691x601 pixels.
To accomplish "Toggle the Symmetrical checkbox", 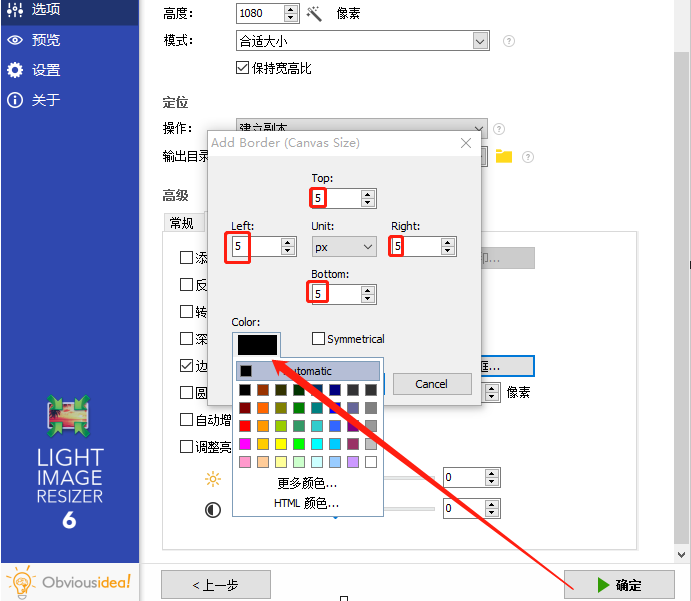I will 318,338.
